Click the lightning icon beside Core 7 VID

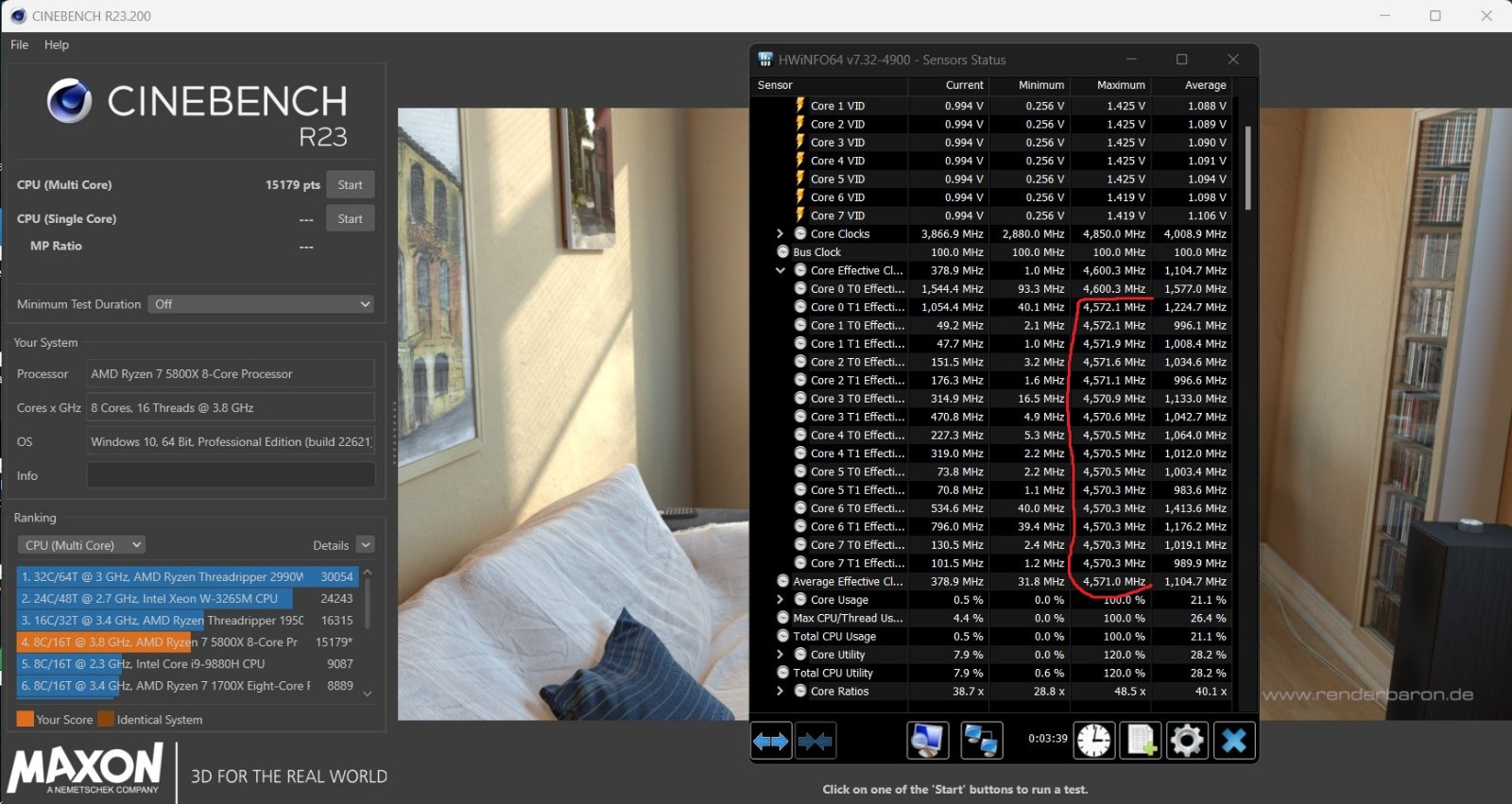(800, 215)
